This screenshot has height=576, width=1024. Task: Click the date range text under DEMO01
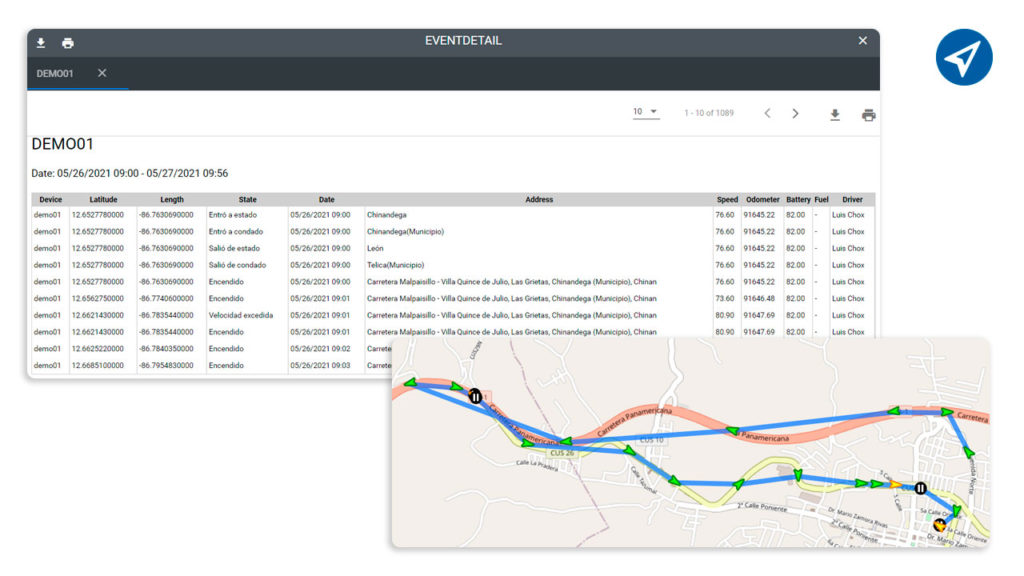pos(129,174)
